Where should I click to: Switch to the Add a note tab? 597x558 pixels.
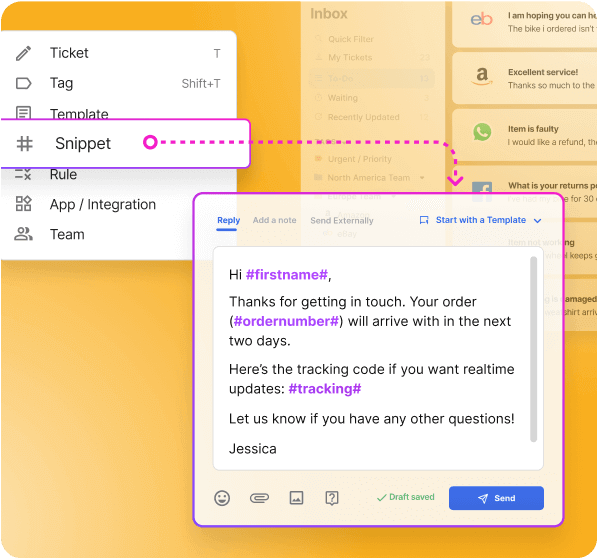[x=275, y=220]
